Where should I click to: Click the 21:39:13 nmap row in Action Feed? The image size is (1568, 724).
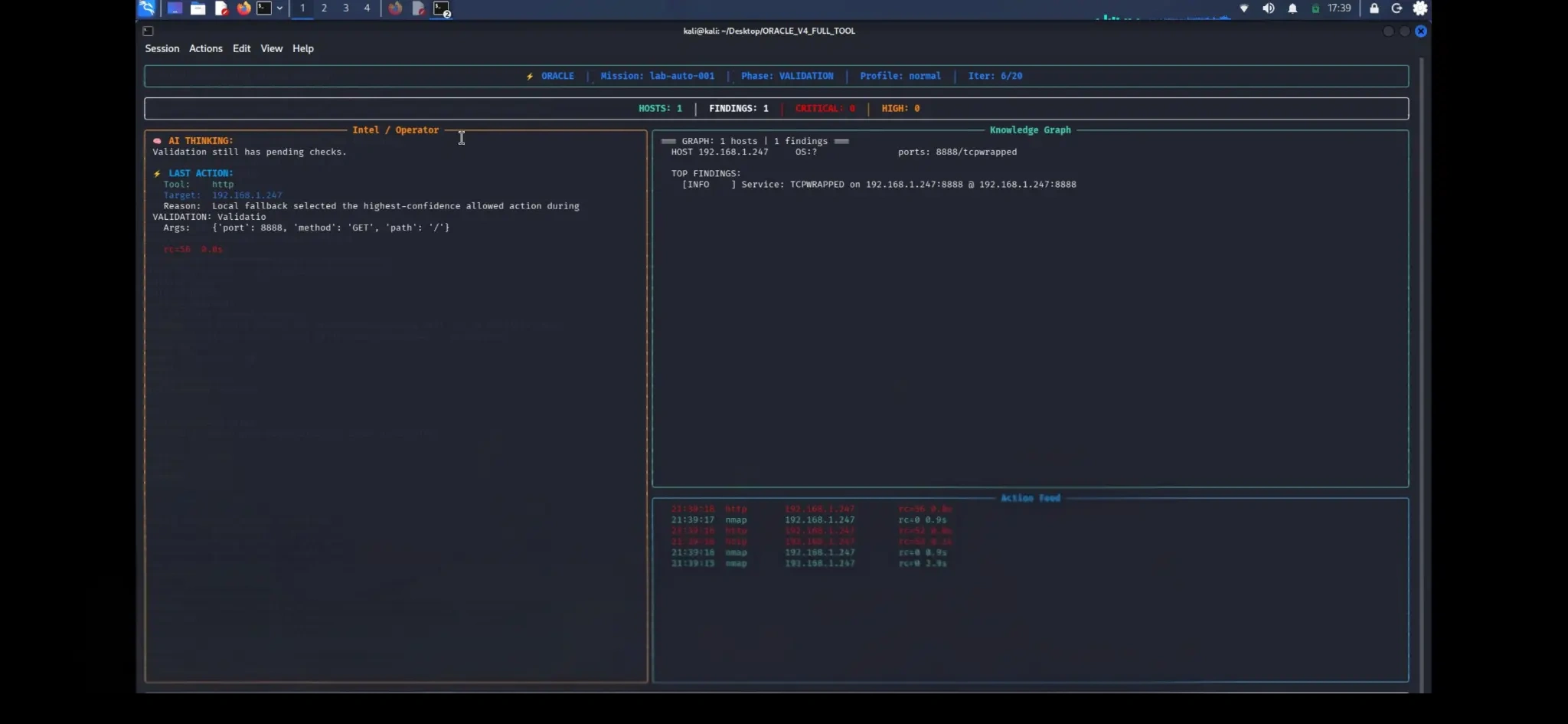pos(808,563)
